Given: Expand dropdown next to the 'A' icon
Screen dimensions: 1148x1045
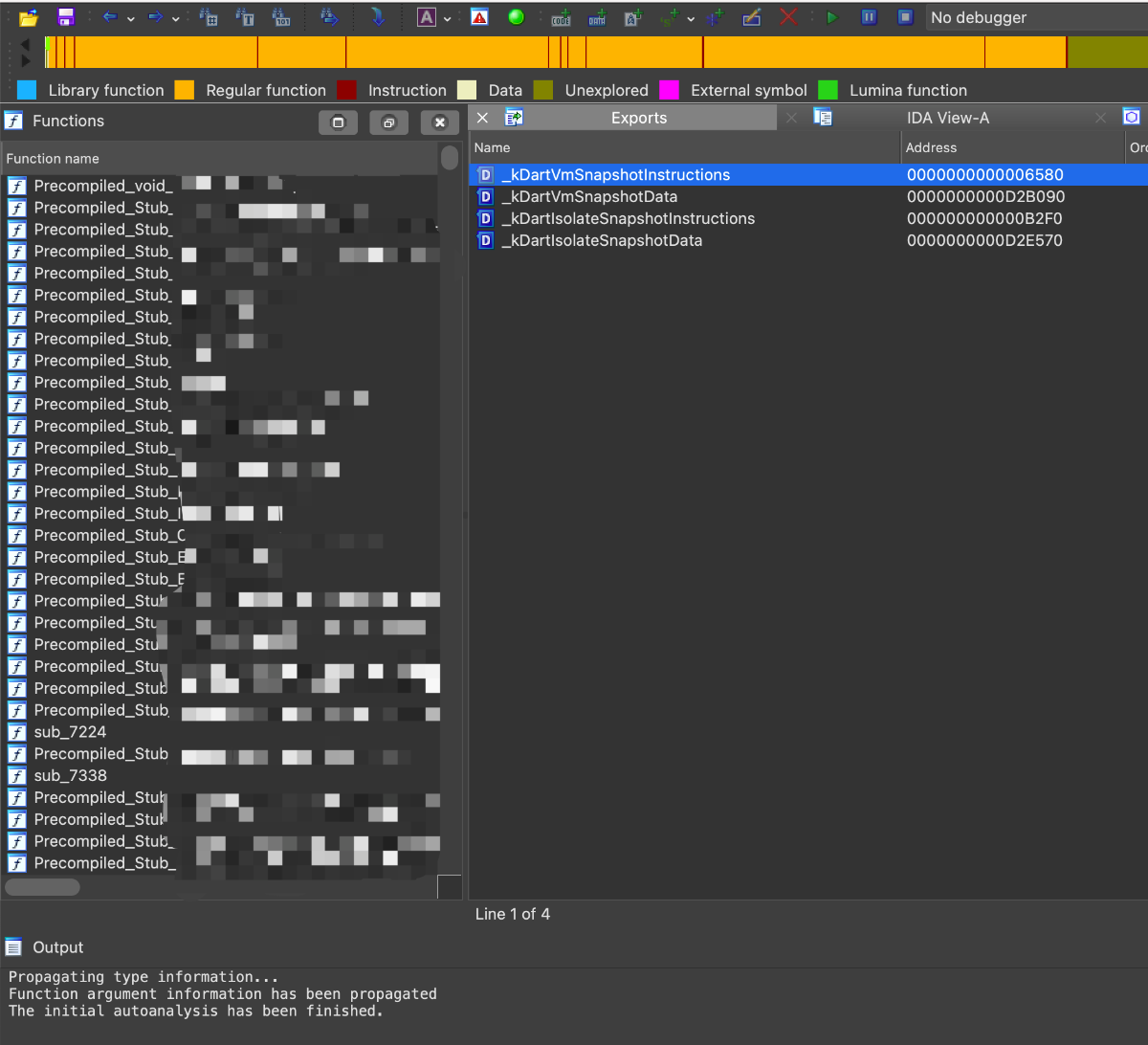Looking at the screenshot, I should point(447,18).
